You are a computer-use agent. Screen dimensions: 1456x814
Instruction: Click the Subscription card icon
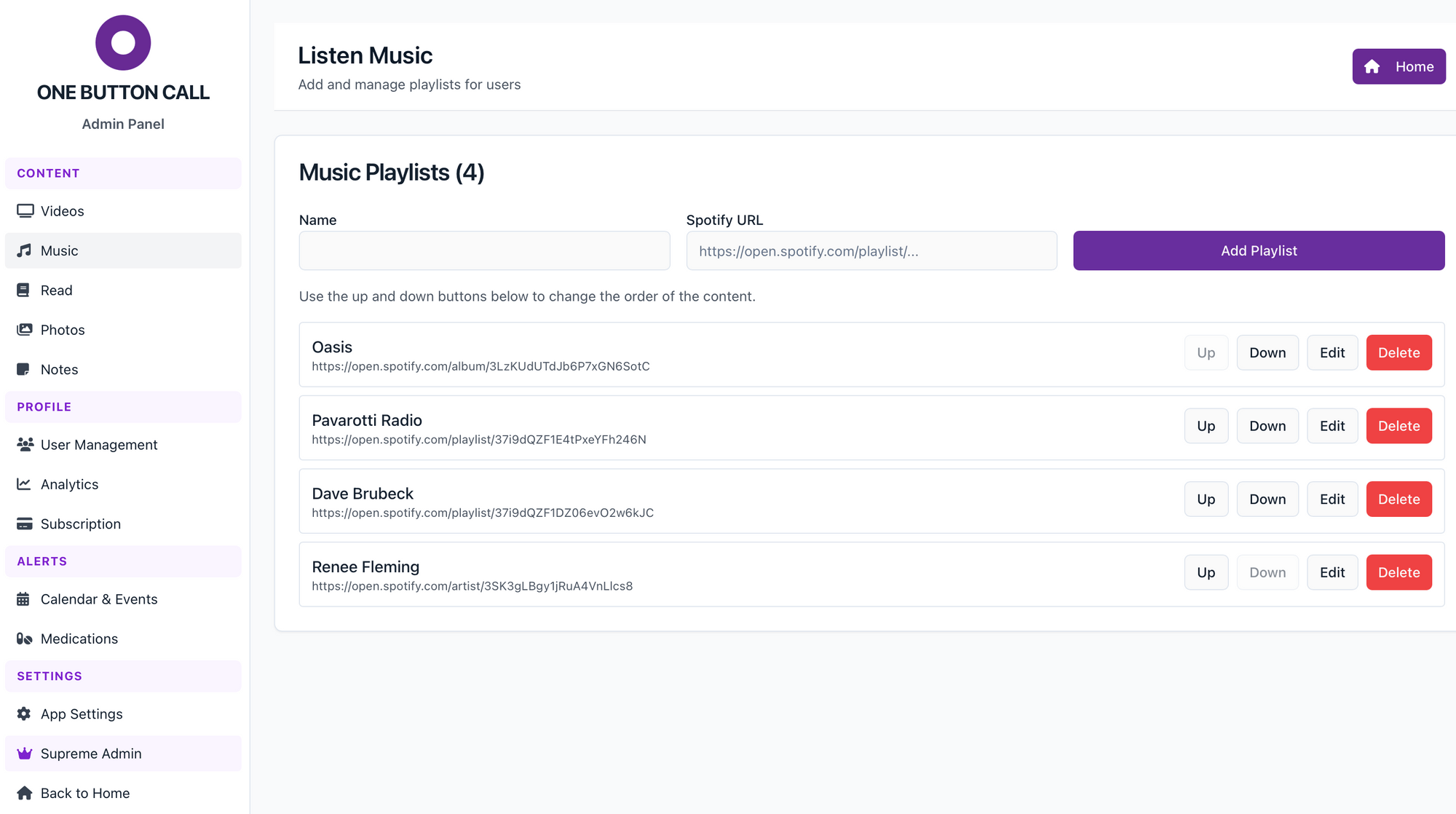[25, 524]
